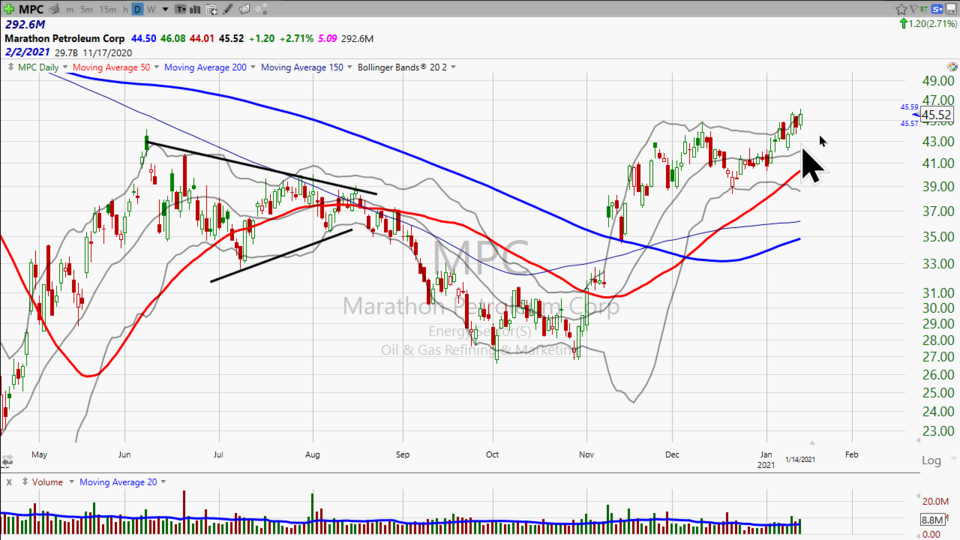Switch to the 1-minute timeframe
This screenshot has width=960, height=540.
click(x=70, y=10)
